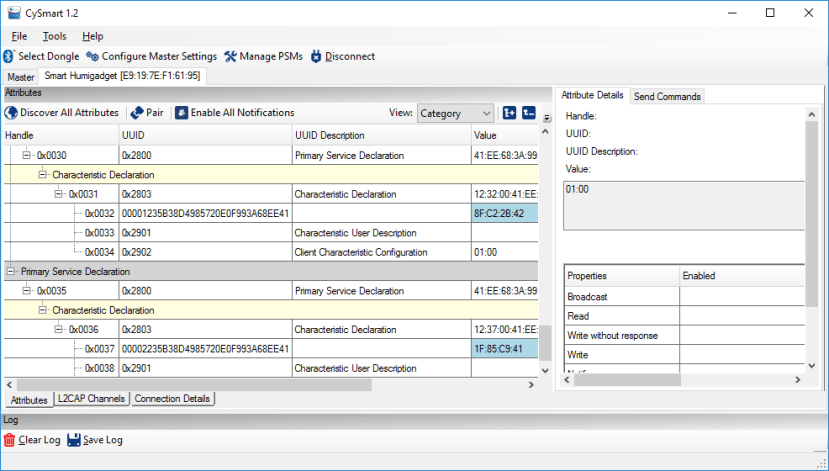Click the Pair button
This screenshot has width=829, height=471.
point(147,113)
